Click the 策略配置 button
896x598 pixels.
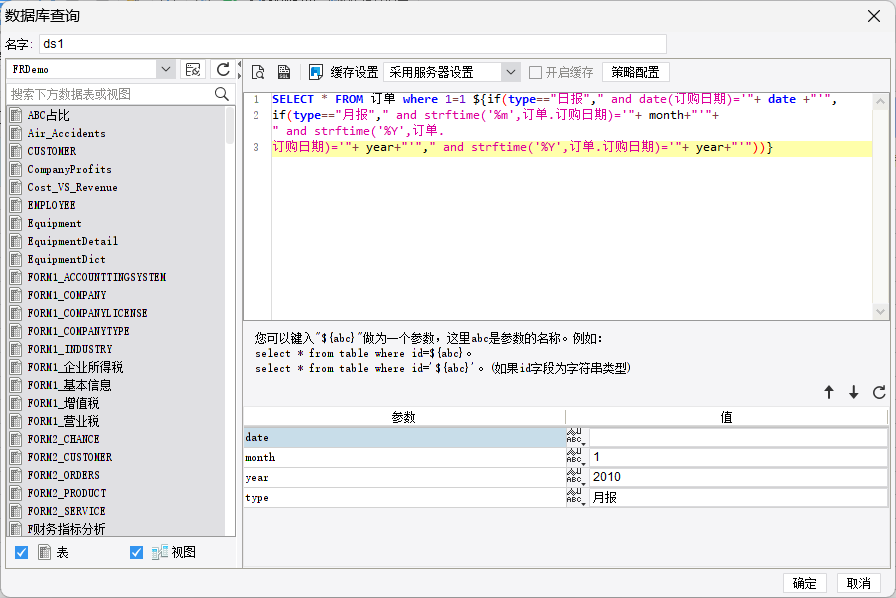(x=635, y=73)
